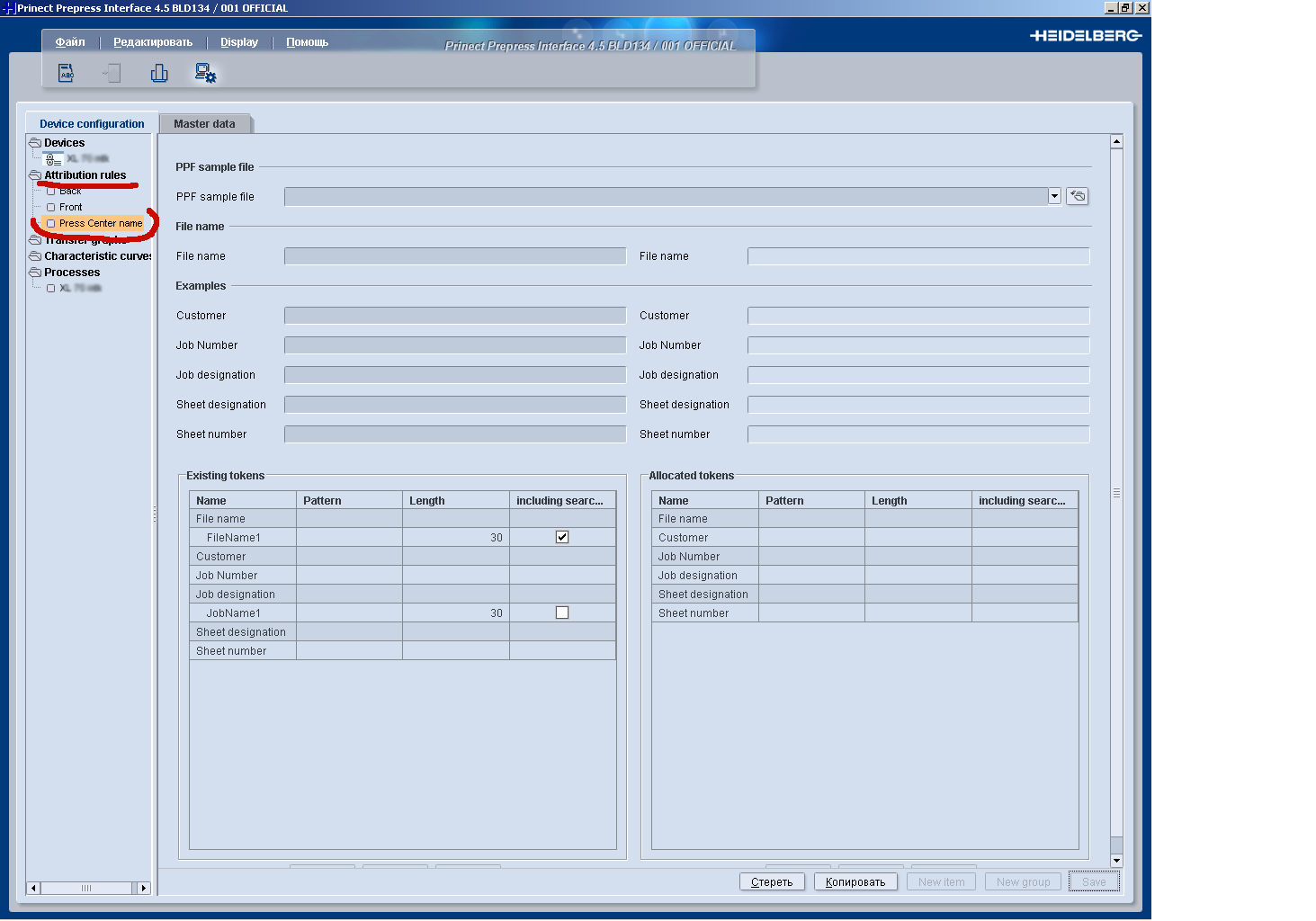Click File name row in Allocated tokens
1316x921 pixels.
864,518
